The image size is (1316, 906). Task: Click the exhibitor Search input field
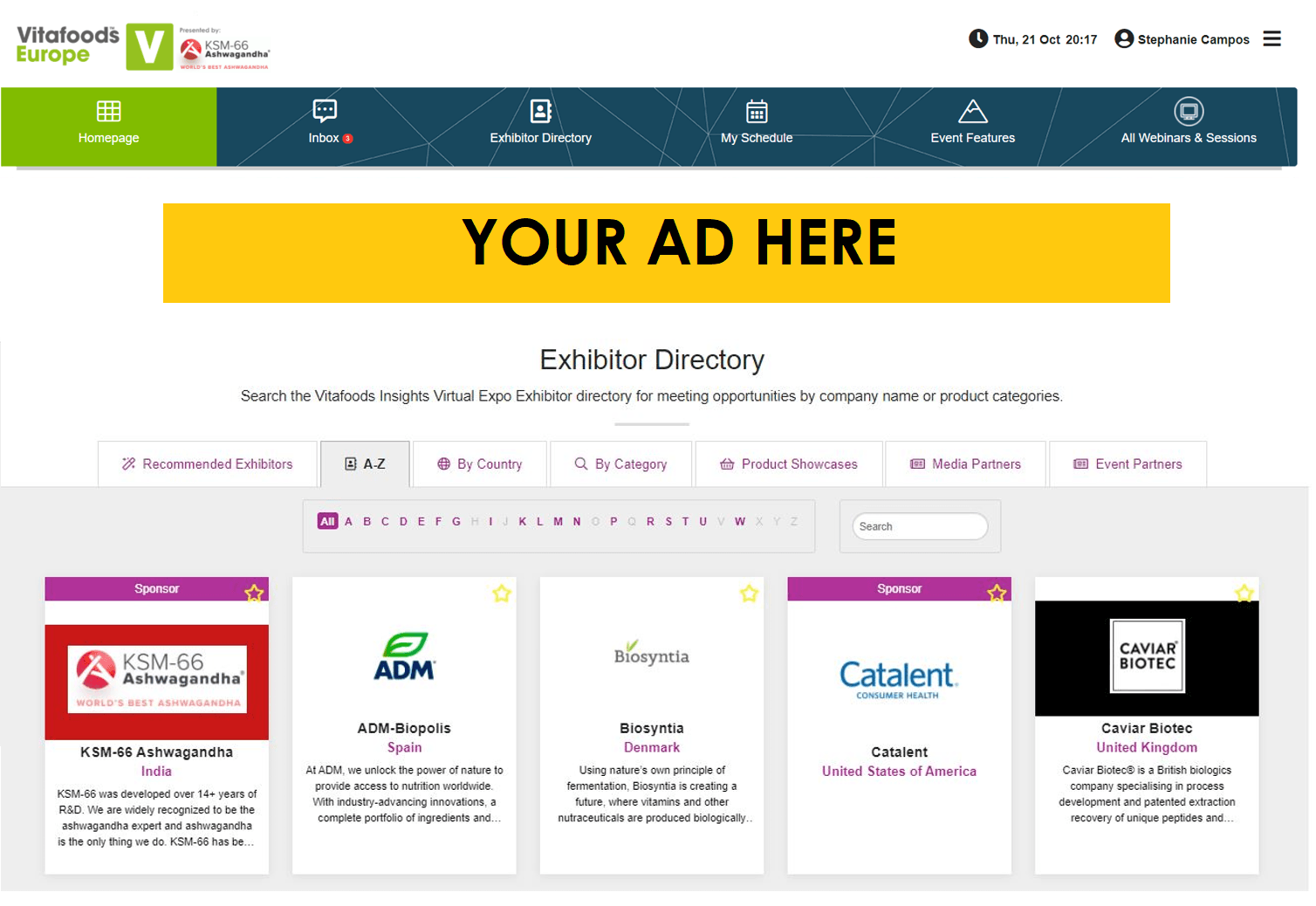920,526
